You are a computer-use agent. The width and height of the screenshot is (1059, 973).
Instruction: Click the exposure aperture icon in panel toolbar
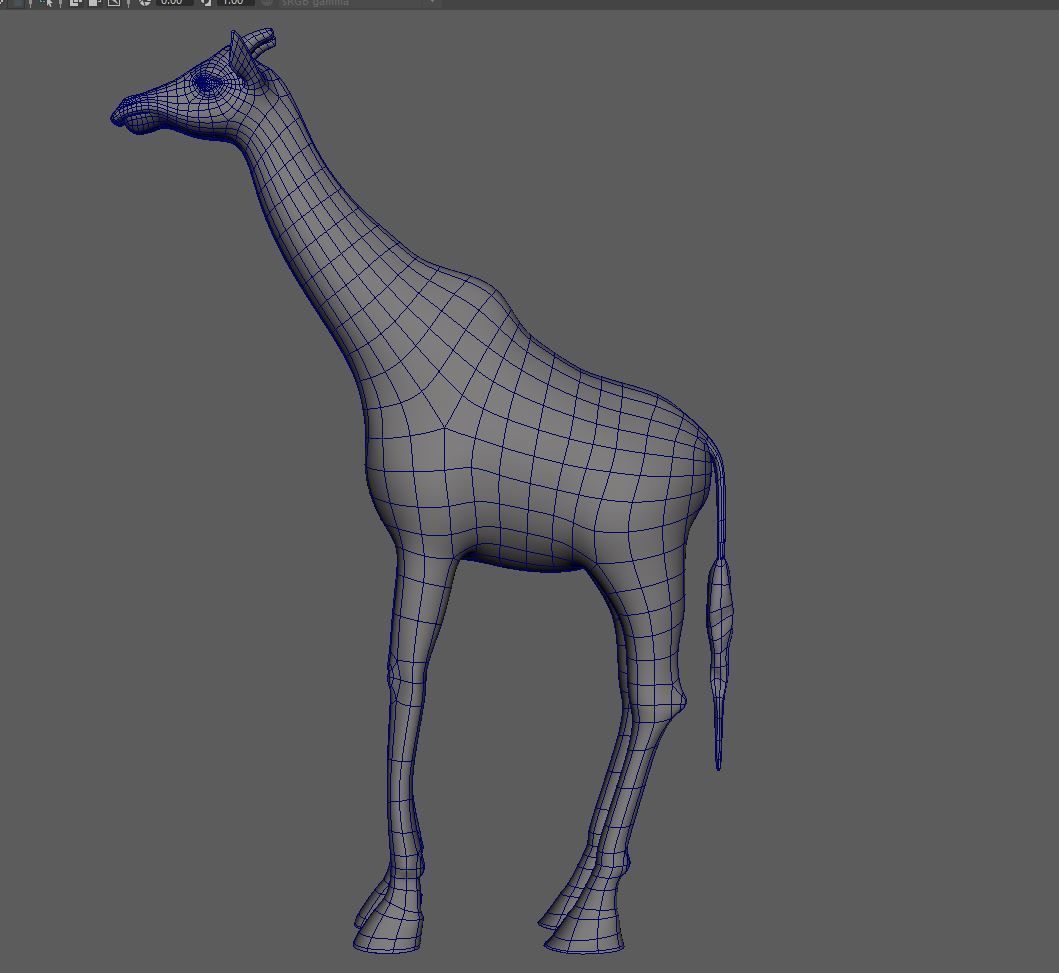145,3
